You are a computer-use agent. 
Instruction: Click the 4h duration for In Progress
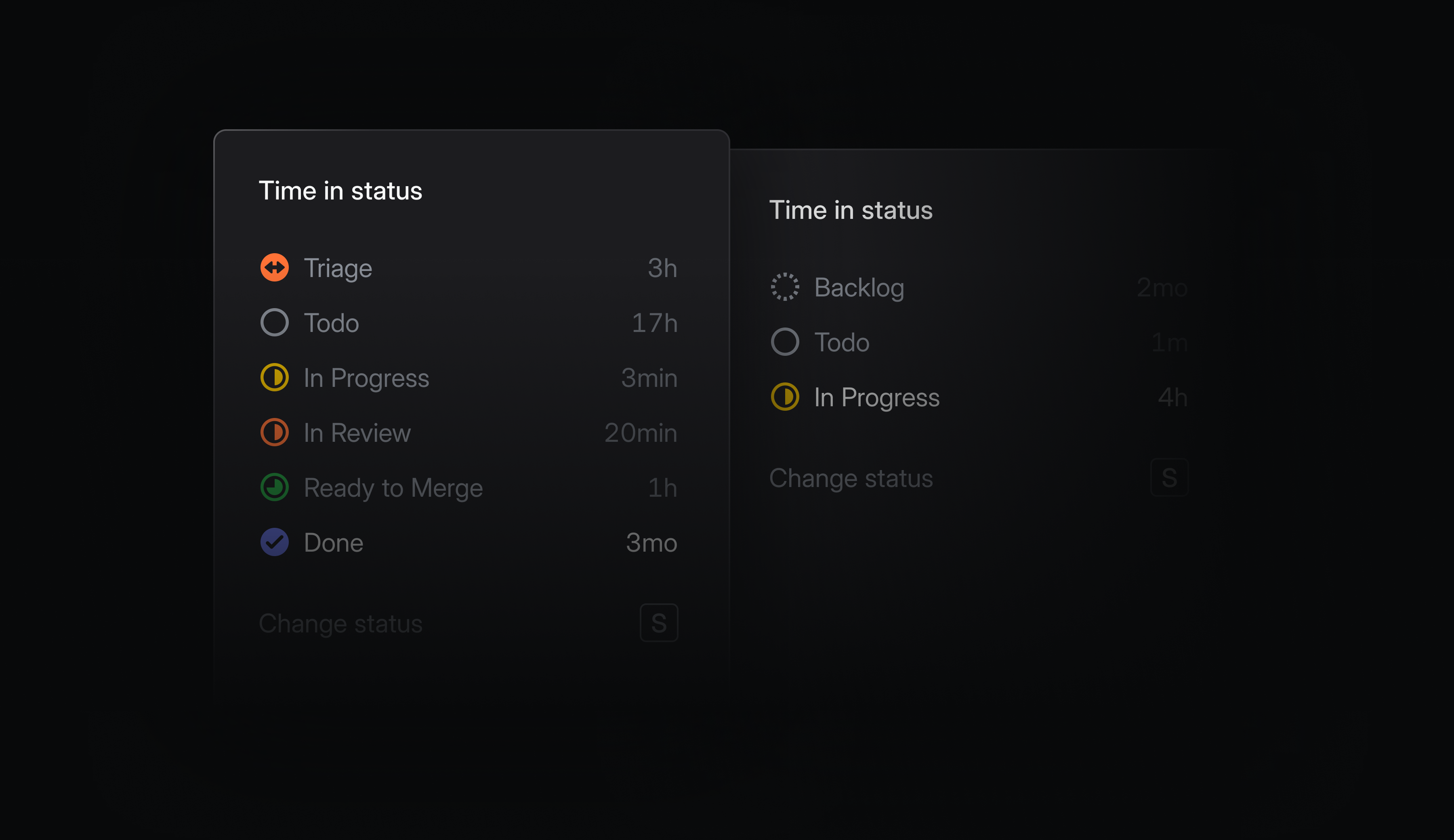pyautogui.click(x=1173, y=397)
